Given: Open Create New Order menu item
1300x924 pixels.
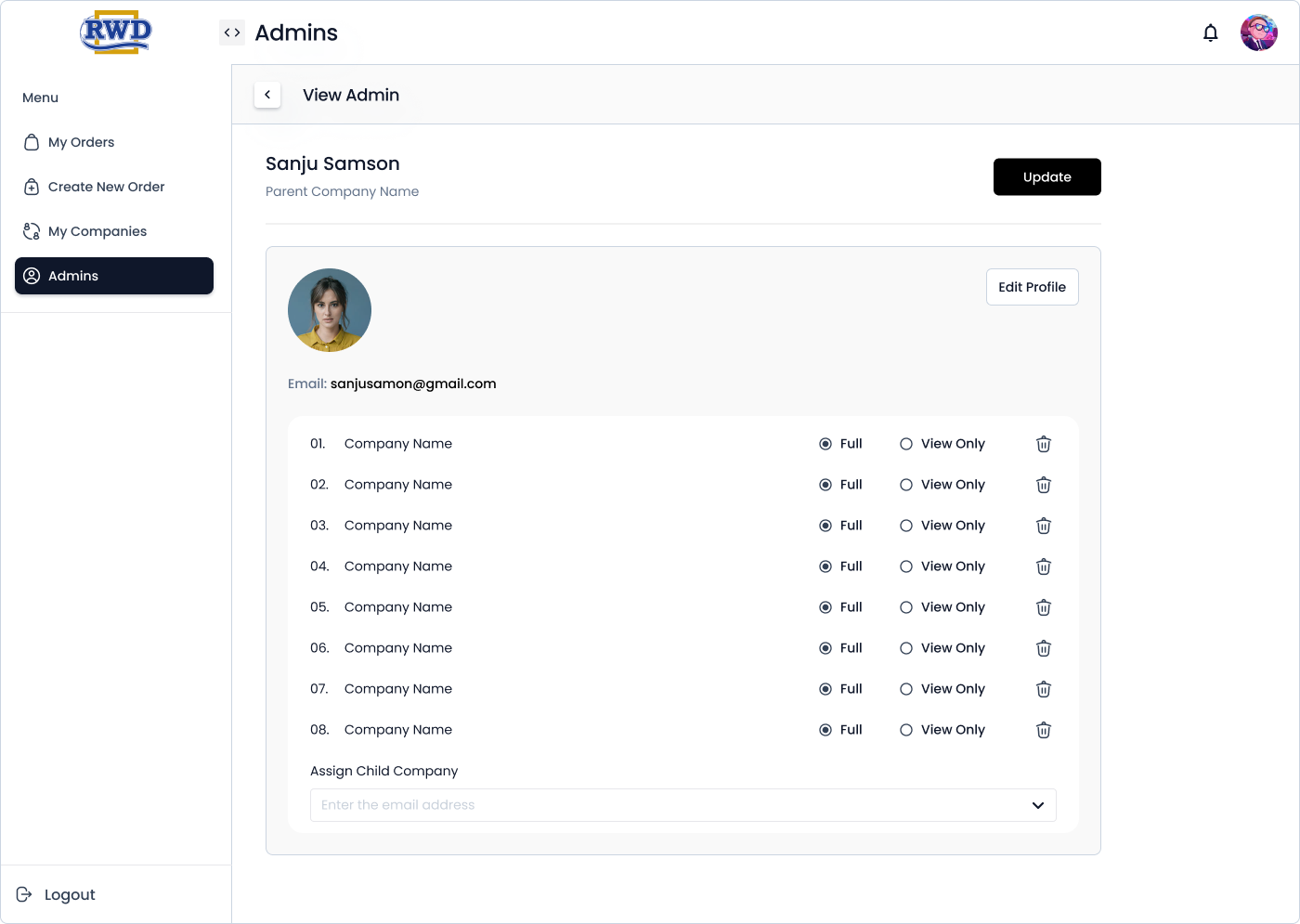Looking at the screenshot, I should point(114,187).
